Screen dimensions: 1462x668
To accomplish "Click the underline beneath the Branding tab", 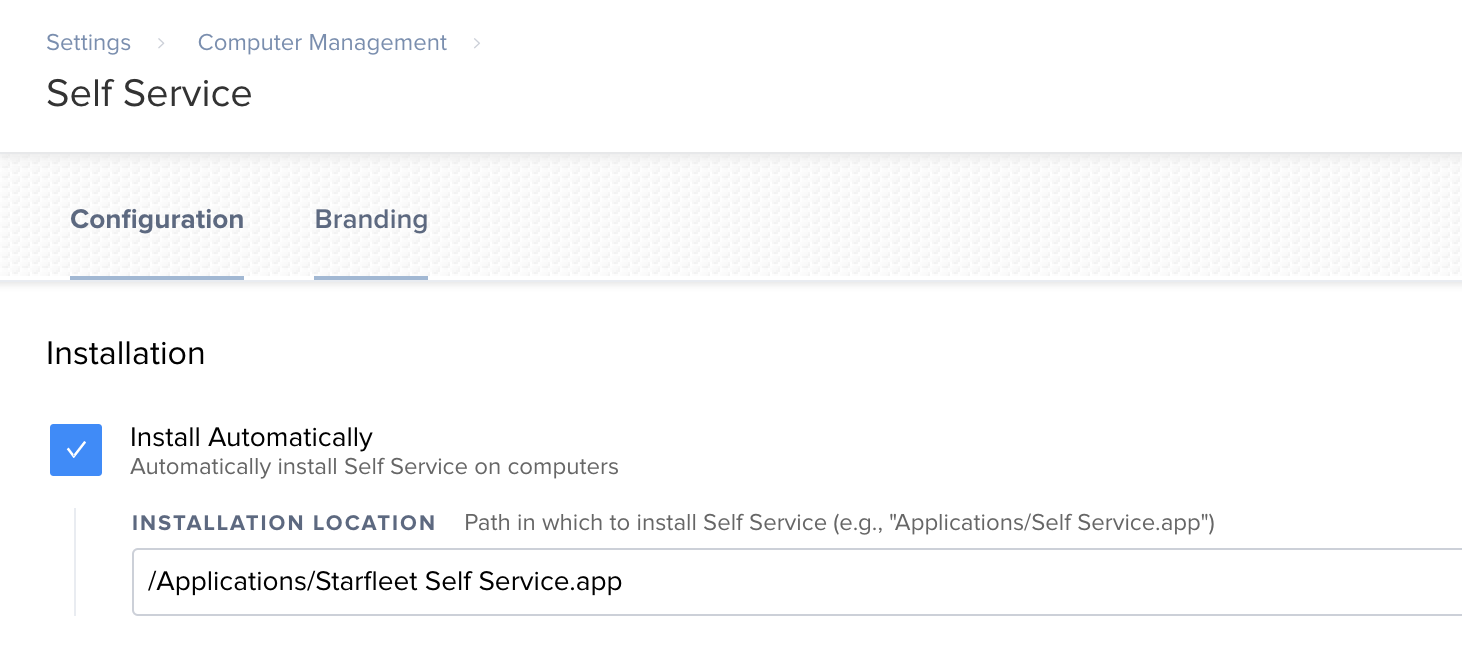I will (371, 277).
